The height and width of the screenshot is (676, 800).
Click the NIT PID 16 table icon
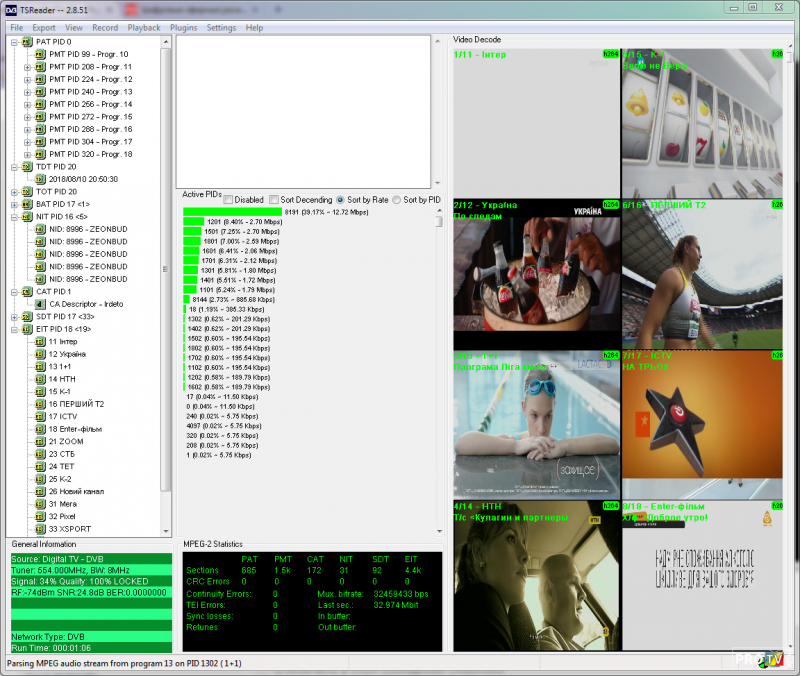(x=27, y=216)
